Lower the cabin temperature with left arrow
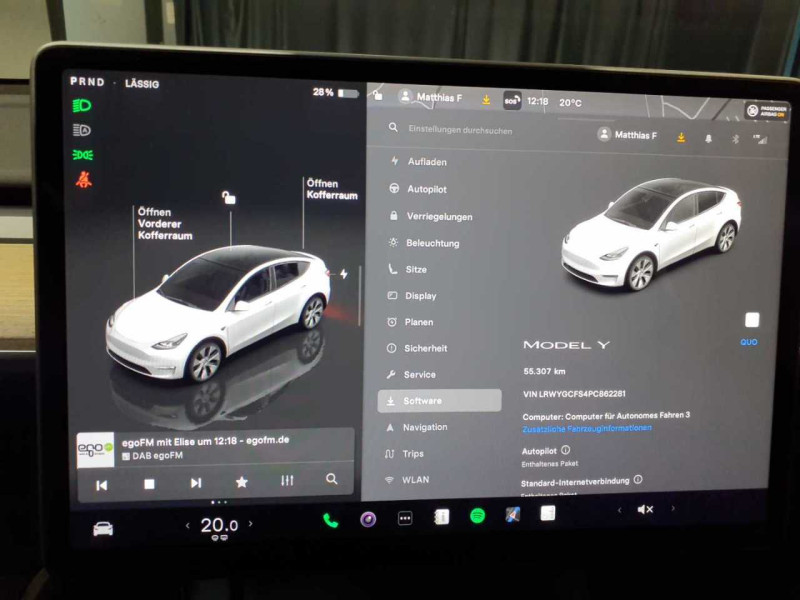The width and height of the screenshot is (800, 600). 187,525
